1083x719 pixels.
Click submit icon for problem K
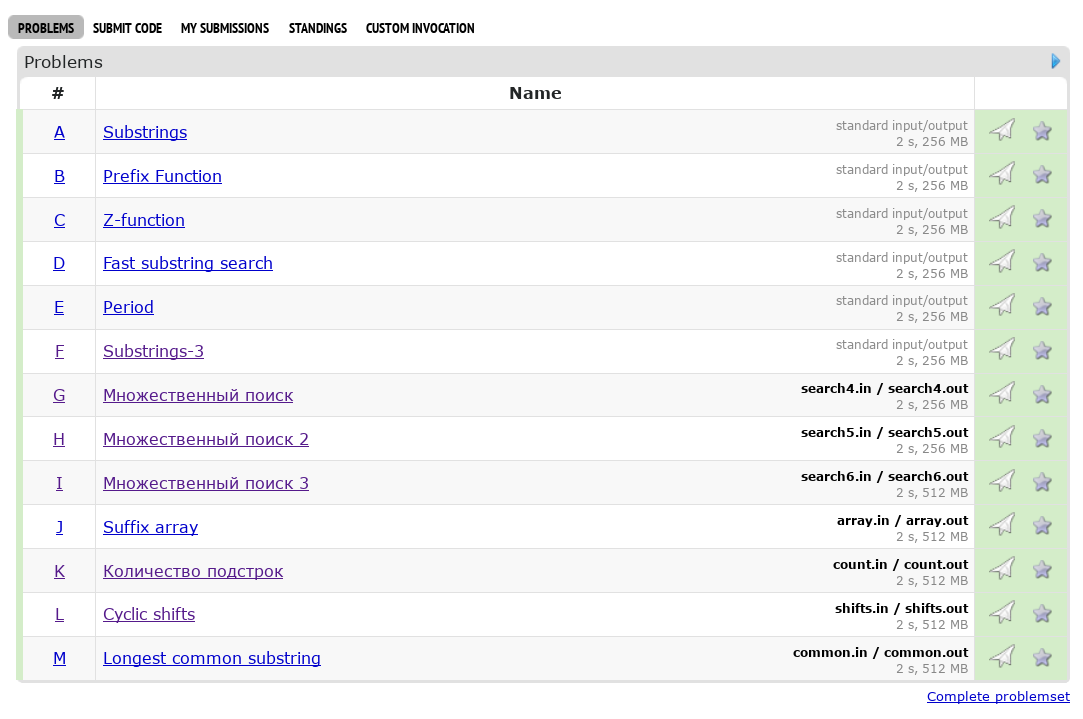coord(1001,569)
